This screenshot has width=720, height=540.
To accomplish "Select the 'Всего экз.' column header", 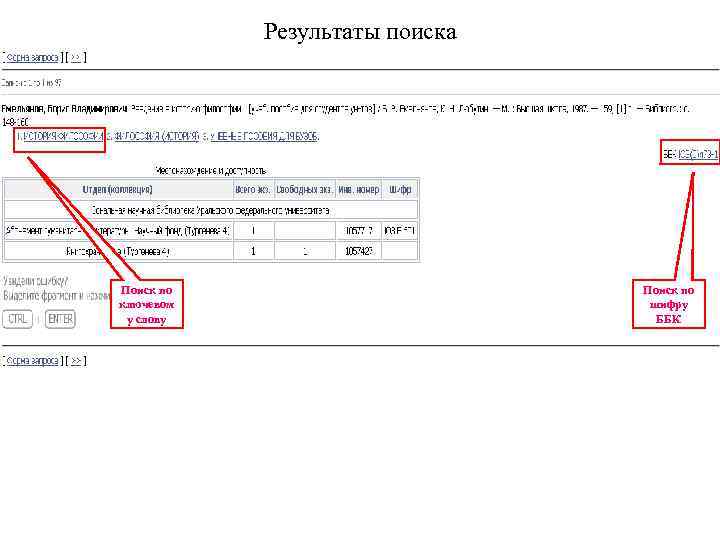I will pyautogui.click(x=253, y=189).
